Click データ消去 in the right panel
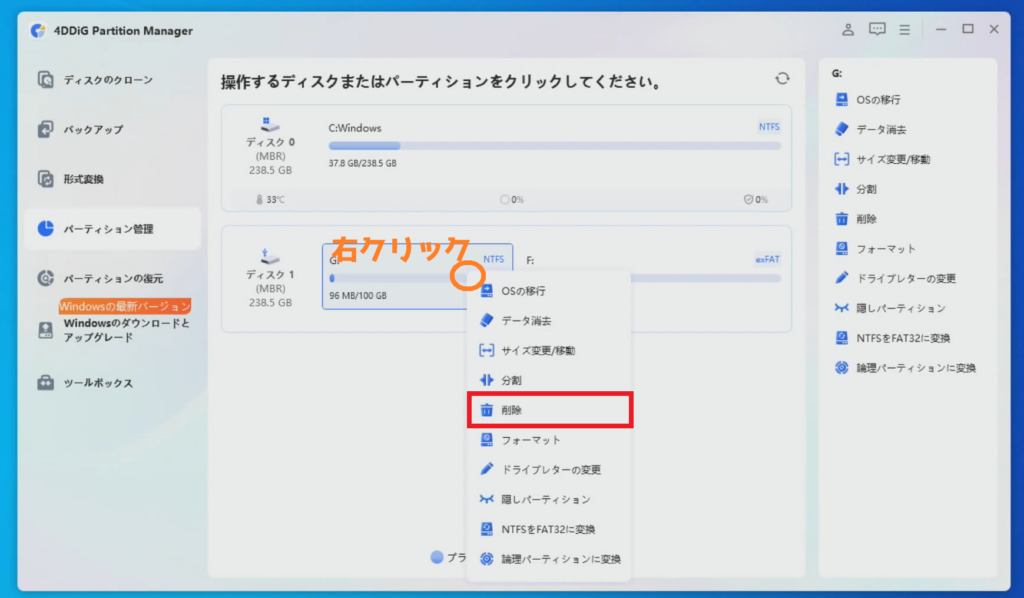Viewport: 1024px width, 598px height. tap(881, 130)
